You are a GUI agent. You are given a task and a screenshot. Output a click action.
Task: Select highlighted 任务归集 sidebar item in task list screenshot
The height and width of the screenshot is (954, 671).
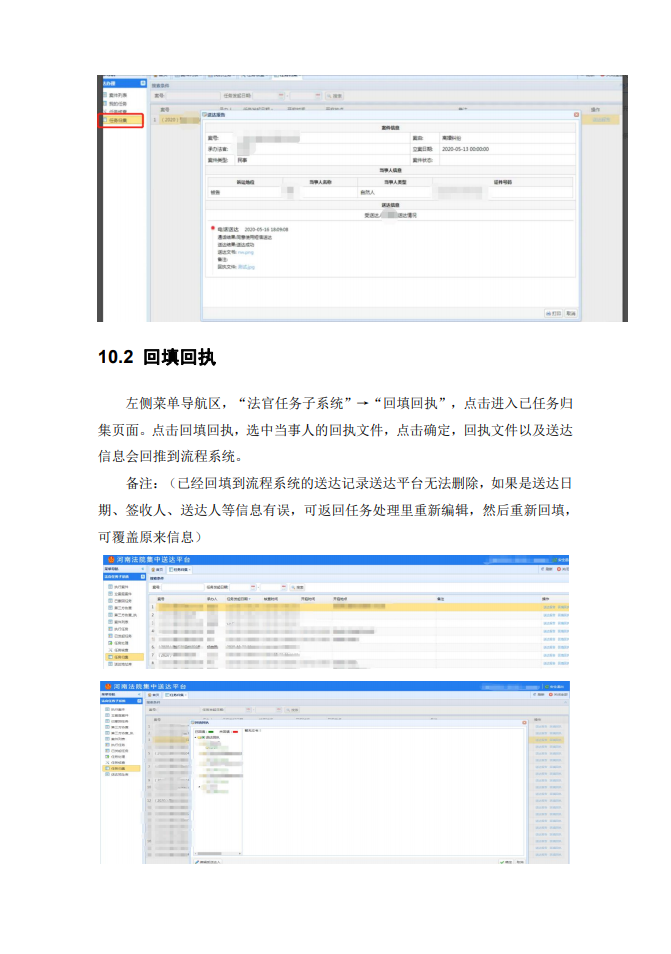coord(123,657)
